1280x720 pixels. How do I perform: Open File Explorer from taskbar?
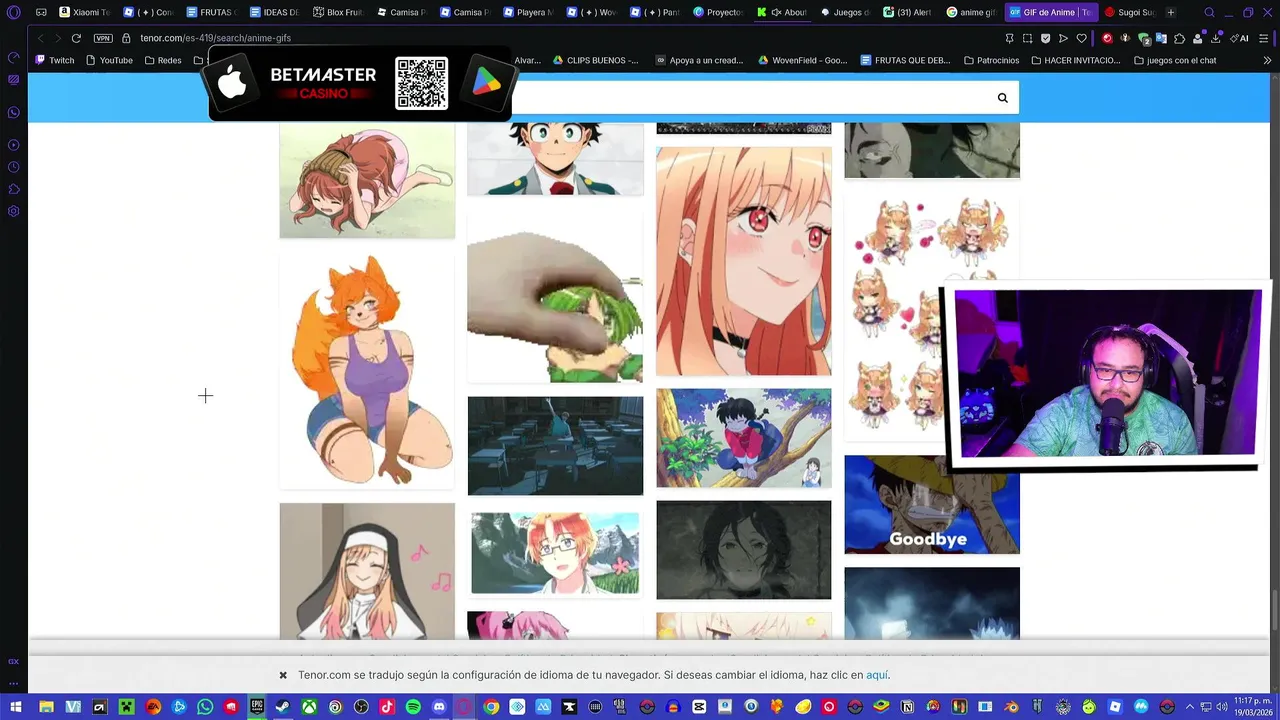tap(46, 707)
